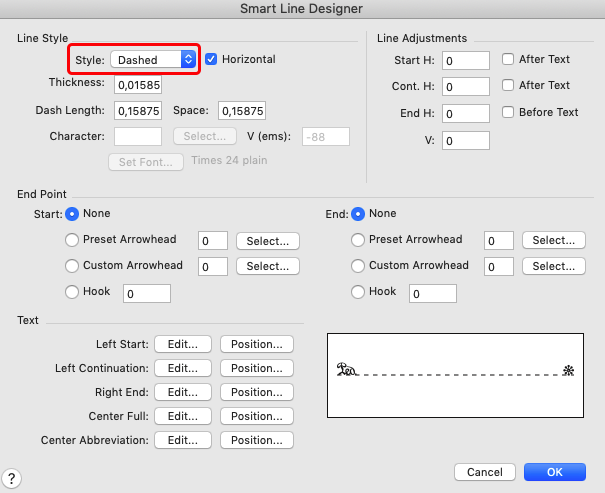Uncheck the Horizontal checkbox
The image size is (605, 493).
tap(211, 60)
